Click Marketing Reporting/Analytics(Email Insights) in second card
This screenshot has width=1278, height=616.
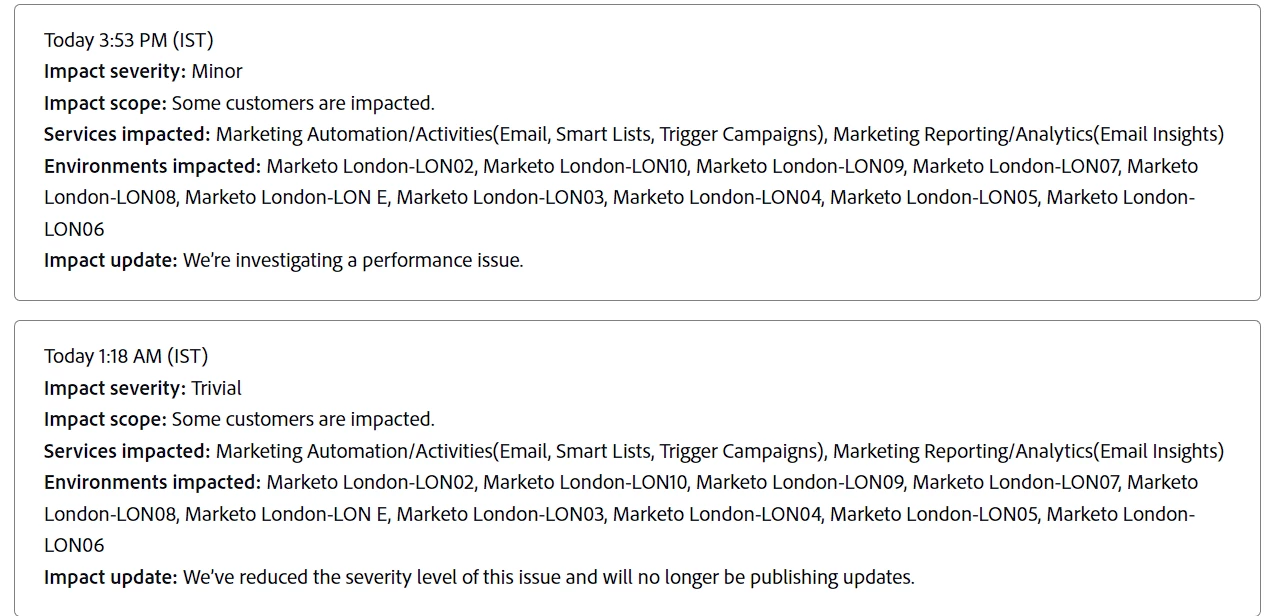coord(1028,451)
